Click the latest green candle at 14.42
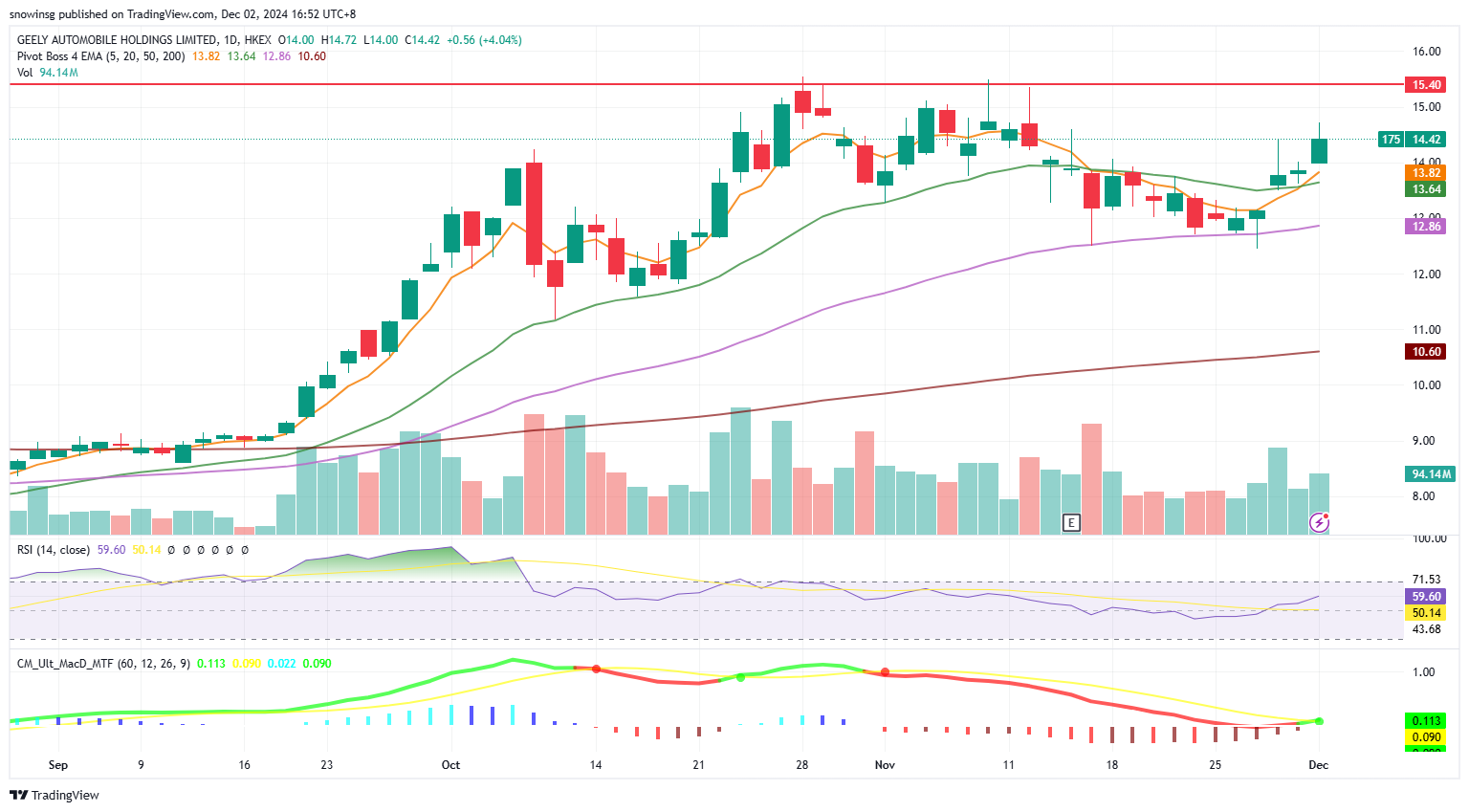This screenshot has width=1469, height=812. (1320, 151)
